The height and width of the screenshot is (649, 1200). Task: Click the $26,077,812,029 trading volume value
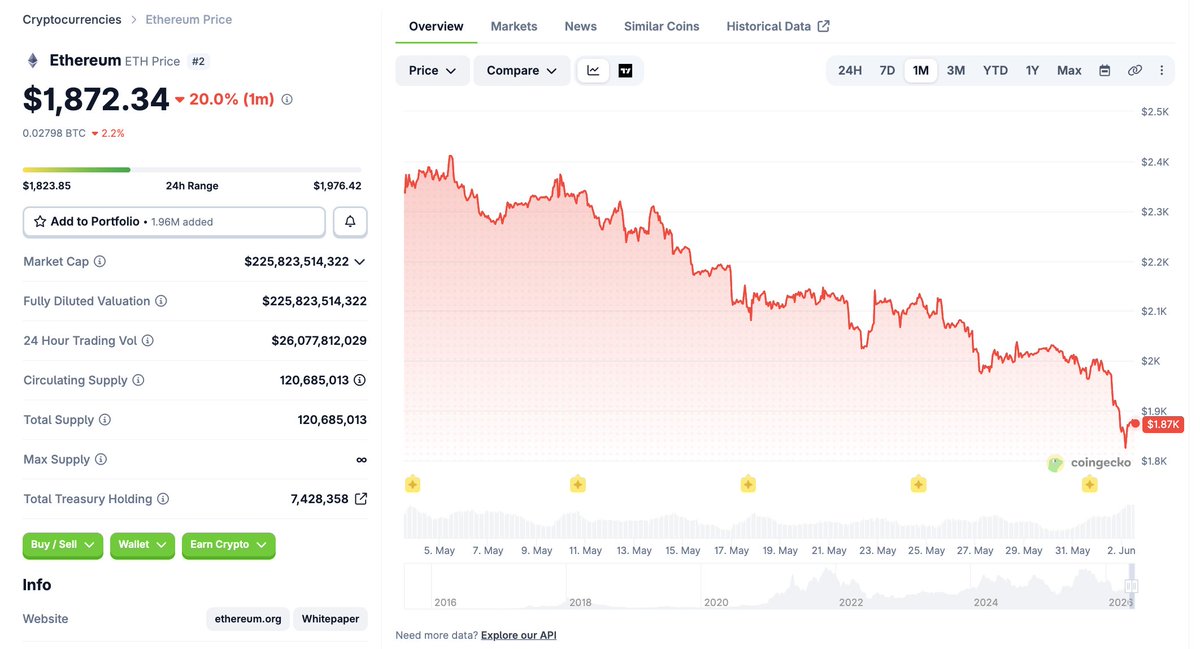point(319,341)
